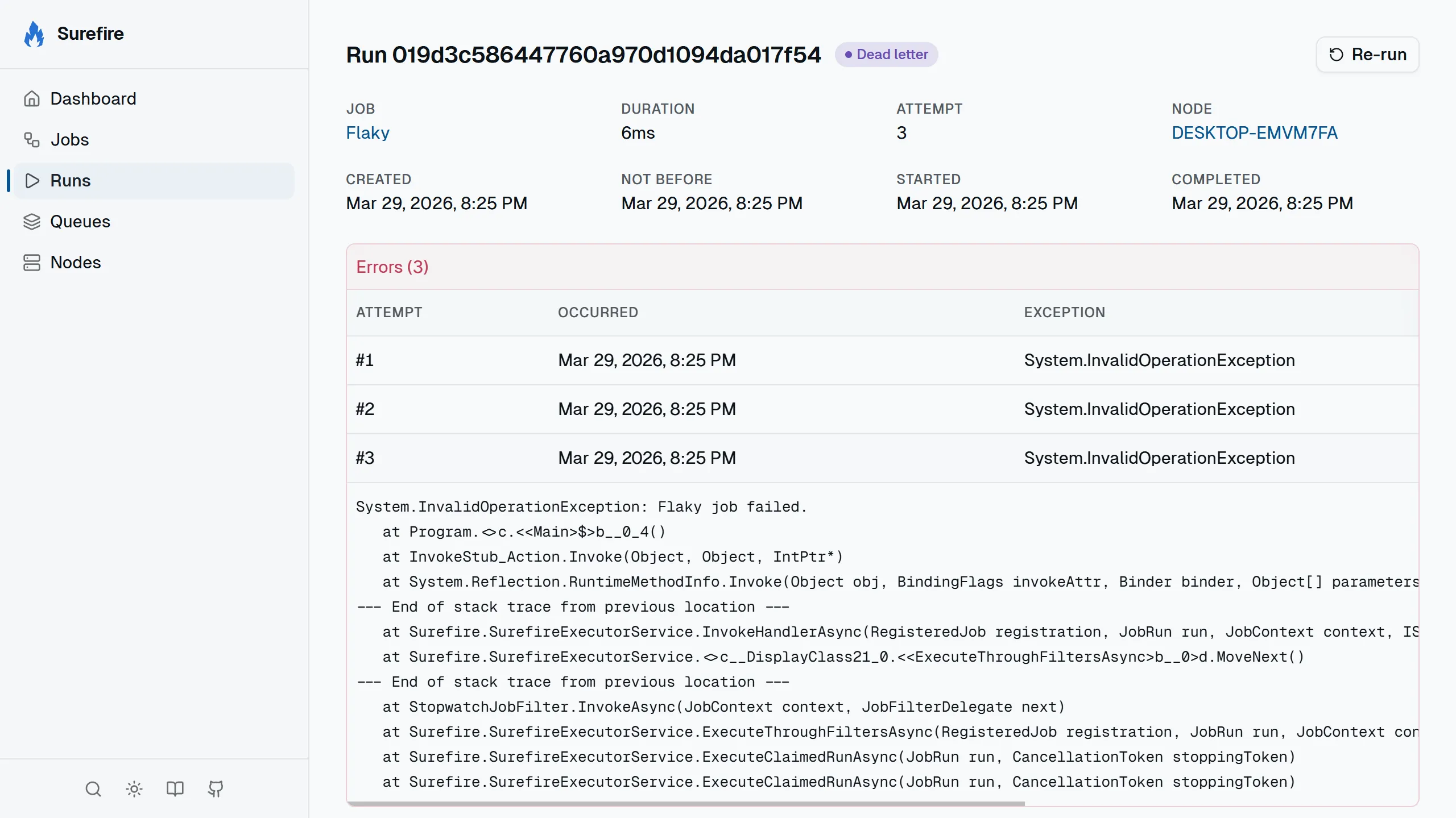Viewport: 1456px width, 818px height.
Task: Go to the Runs page
Action: pyautogui.click(x=71, y=181)
